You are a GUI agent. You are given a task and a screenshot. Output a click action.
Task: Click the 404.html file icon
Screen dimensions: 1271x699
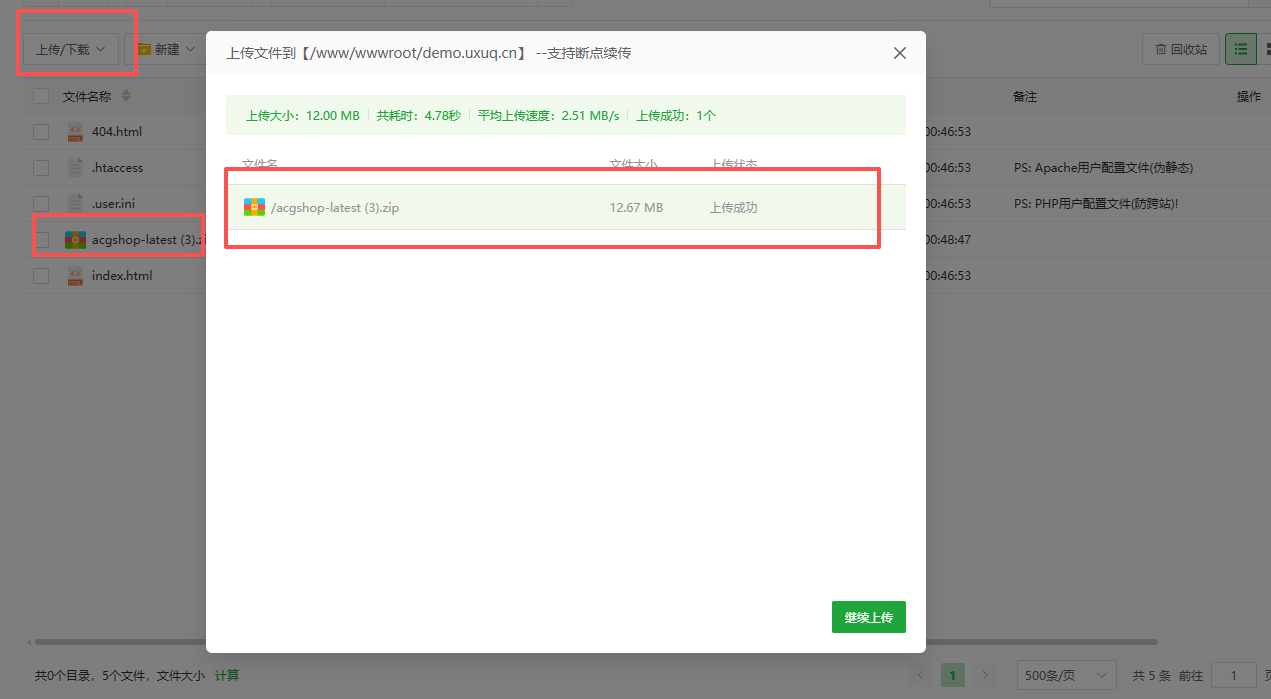click(76, 132)
